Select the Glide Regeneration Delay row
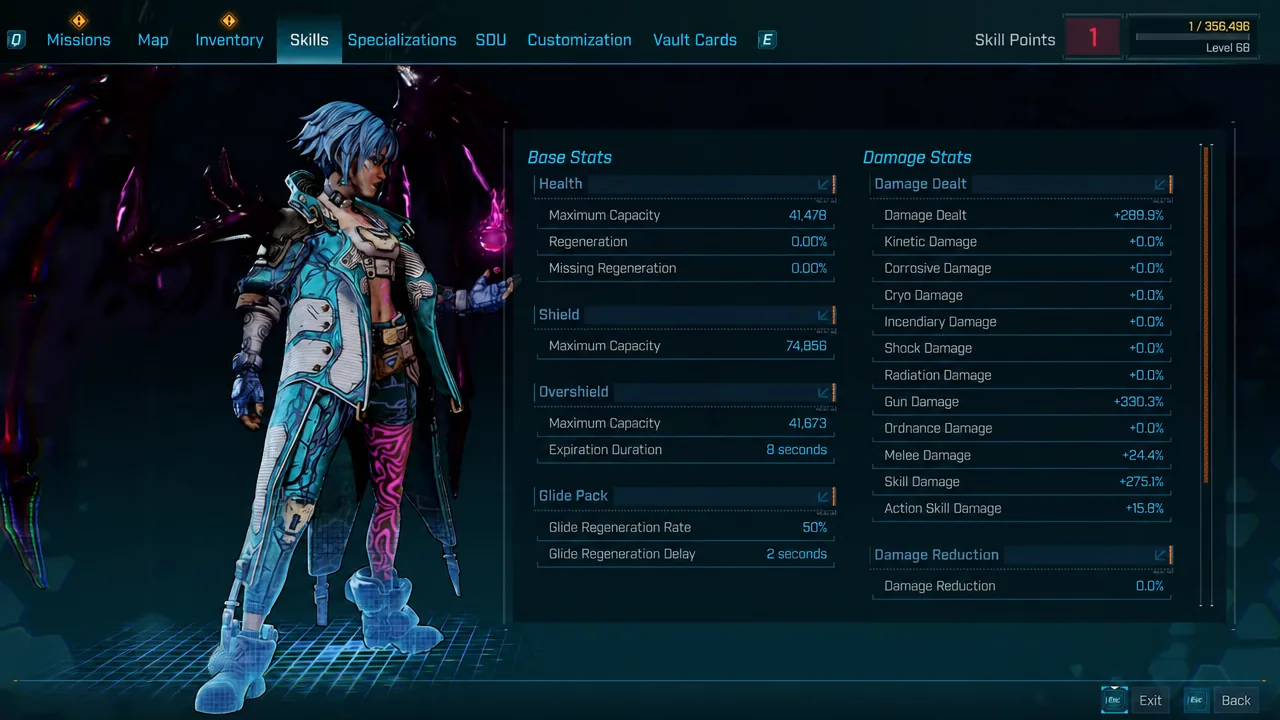Screen dimensions: 1280x720 [x=686, y=554]
